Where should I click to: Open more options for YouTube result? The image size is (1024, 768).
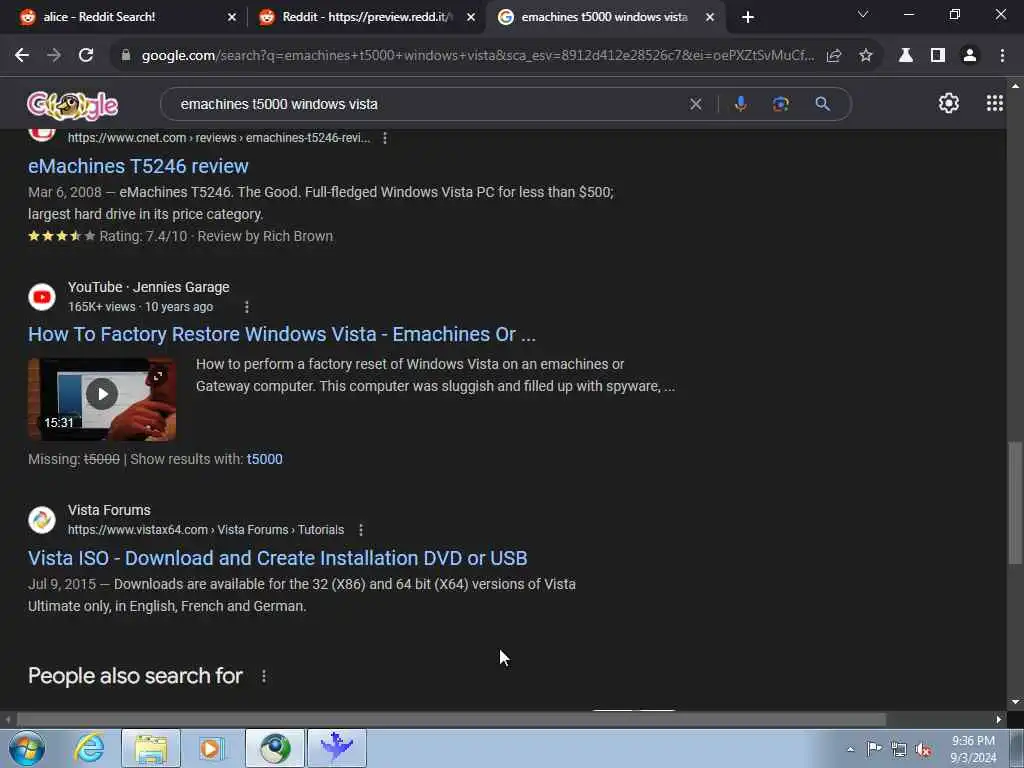point(247,307)
